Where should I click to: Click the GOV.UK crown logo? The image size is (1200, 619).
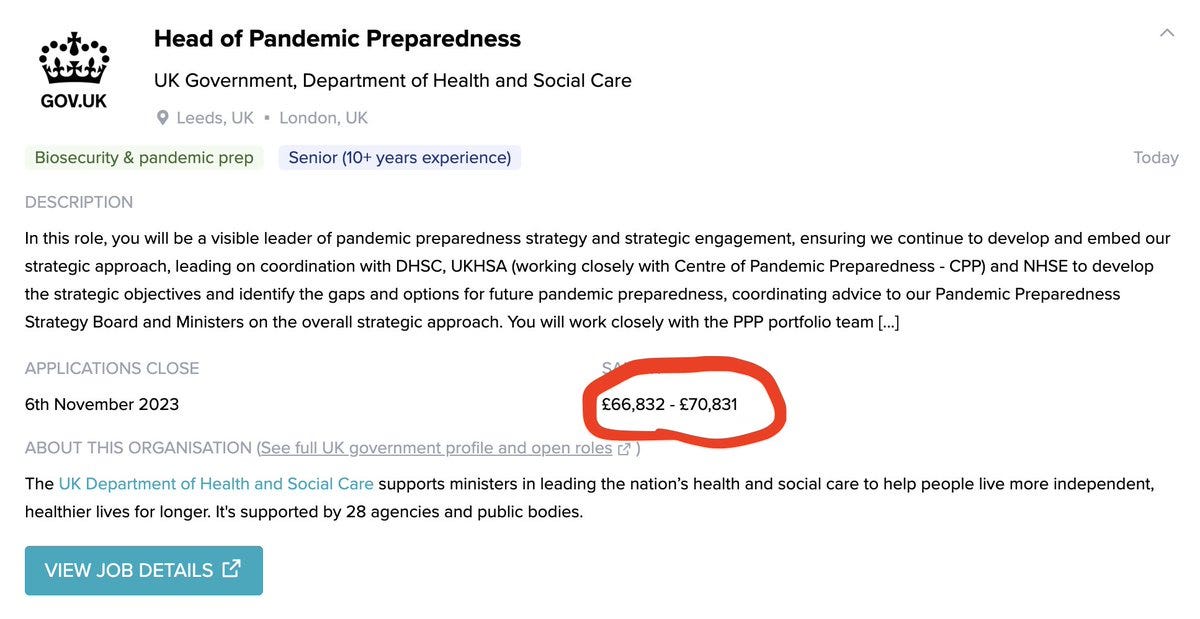pos(73,70)
